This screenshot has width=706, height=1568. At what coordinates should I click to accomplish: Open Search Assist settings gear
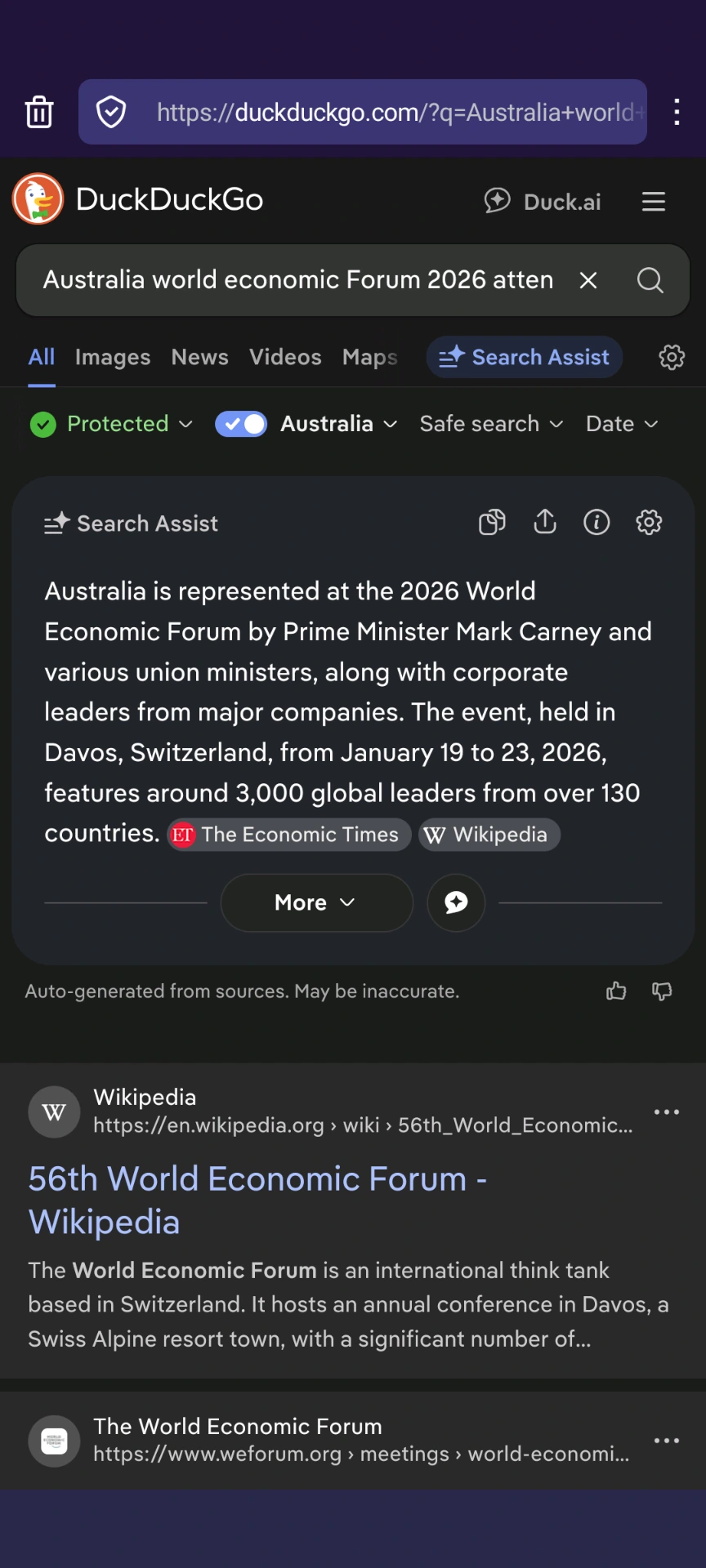pos(649,522)
